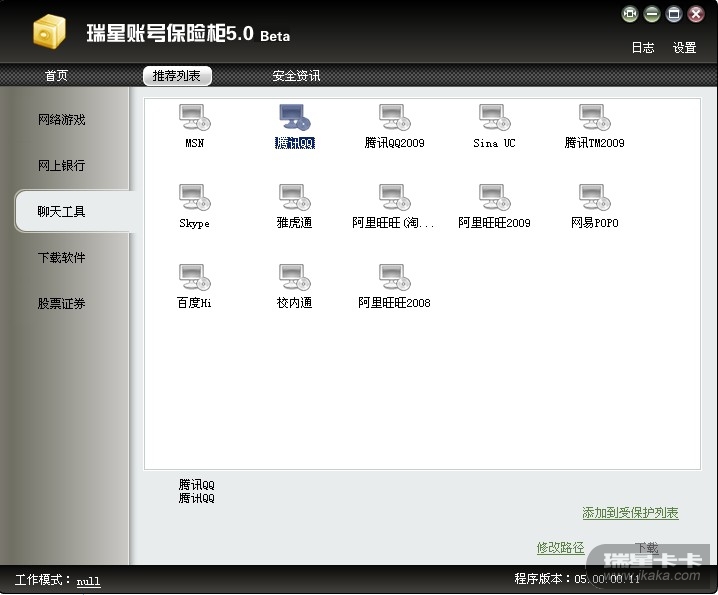Open the 日志 log view
The width and height of the screenshot is (718, 595).
[643, 48]
